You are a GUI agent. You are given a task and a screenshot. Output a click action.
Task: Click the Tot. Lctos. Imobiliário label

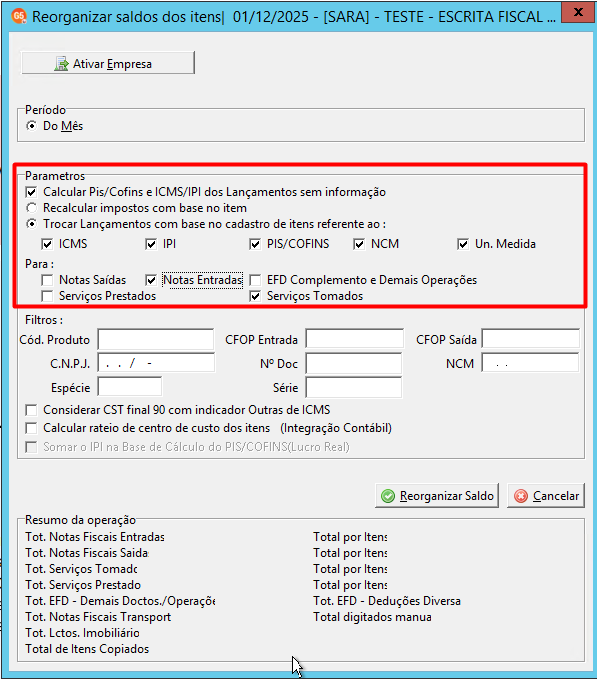82,633
